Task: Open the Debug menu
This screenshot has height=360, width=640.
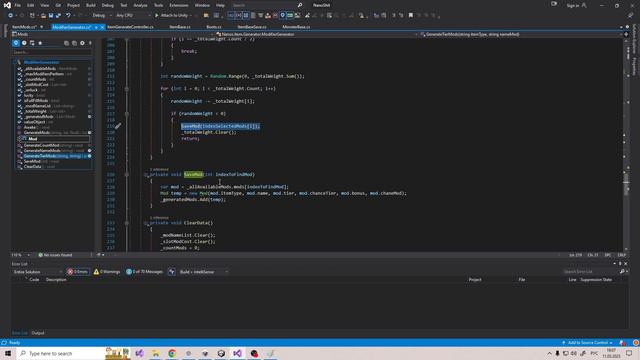Action: pyautogui.click(x=108, y=5)
